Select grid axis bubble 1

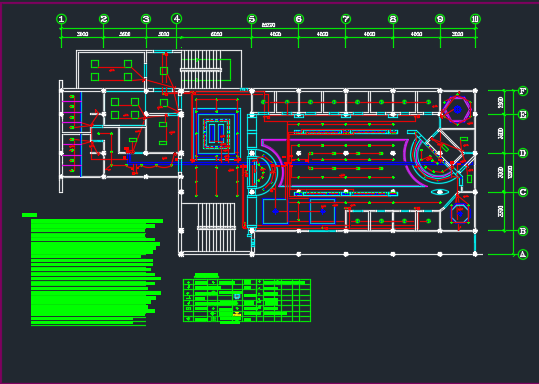click(x=61, y=19)
